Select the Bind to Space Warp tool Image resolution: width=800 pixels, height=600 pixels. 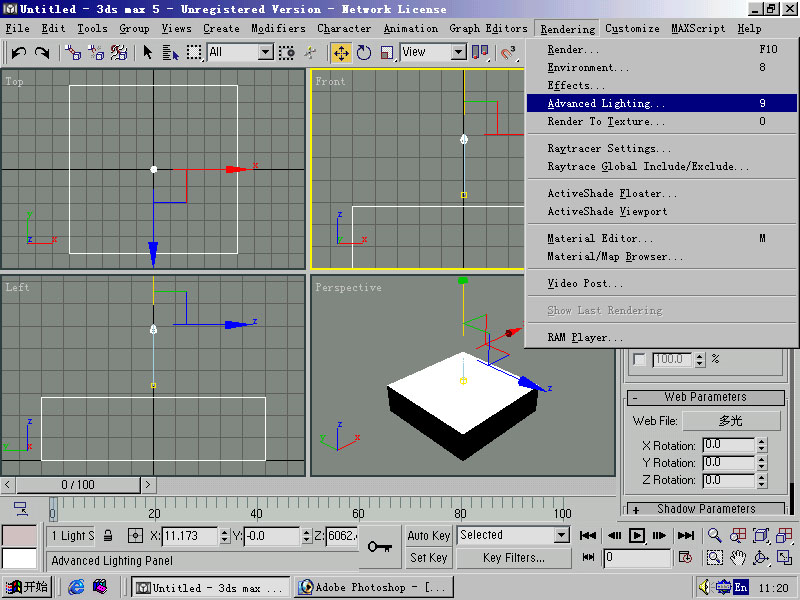coord(119,52)
